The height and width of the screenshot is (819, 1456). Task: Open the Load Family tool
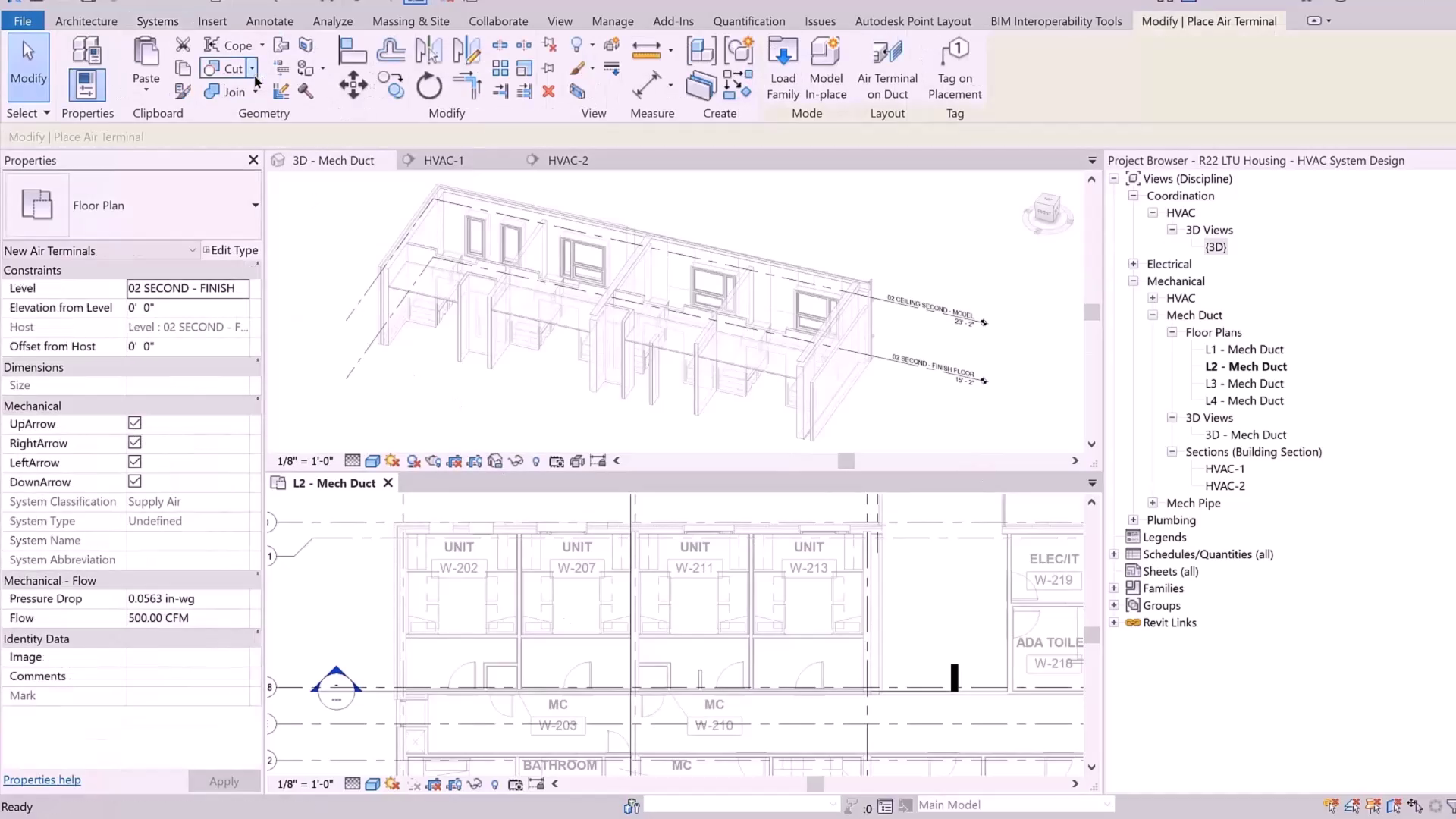783,68
